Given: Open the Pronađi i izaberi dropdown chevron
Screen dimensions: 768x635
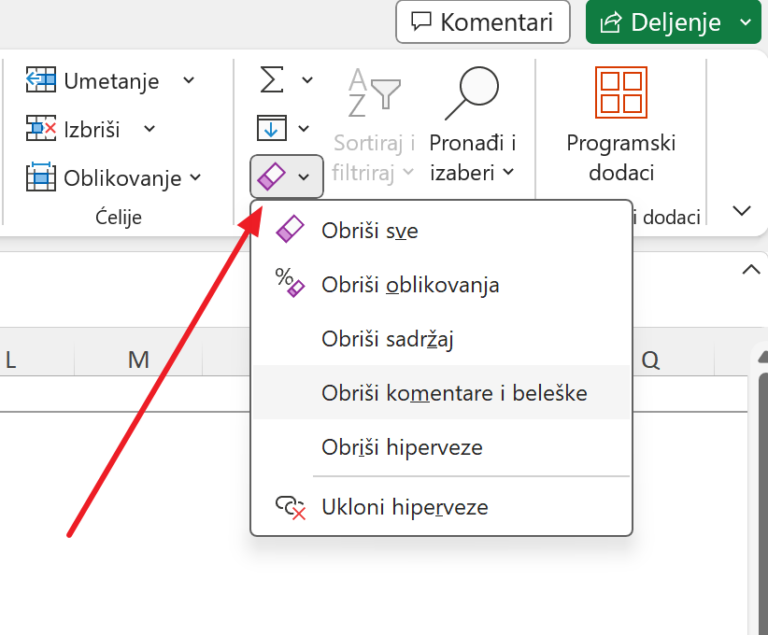Looking at the screenshot, I should pyautogui.click(x=508, y=172).
